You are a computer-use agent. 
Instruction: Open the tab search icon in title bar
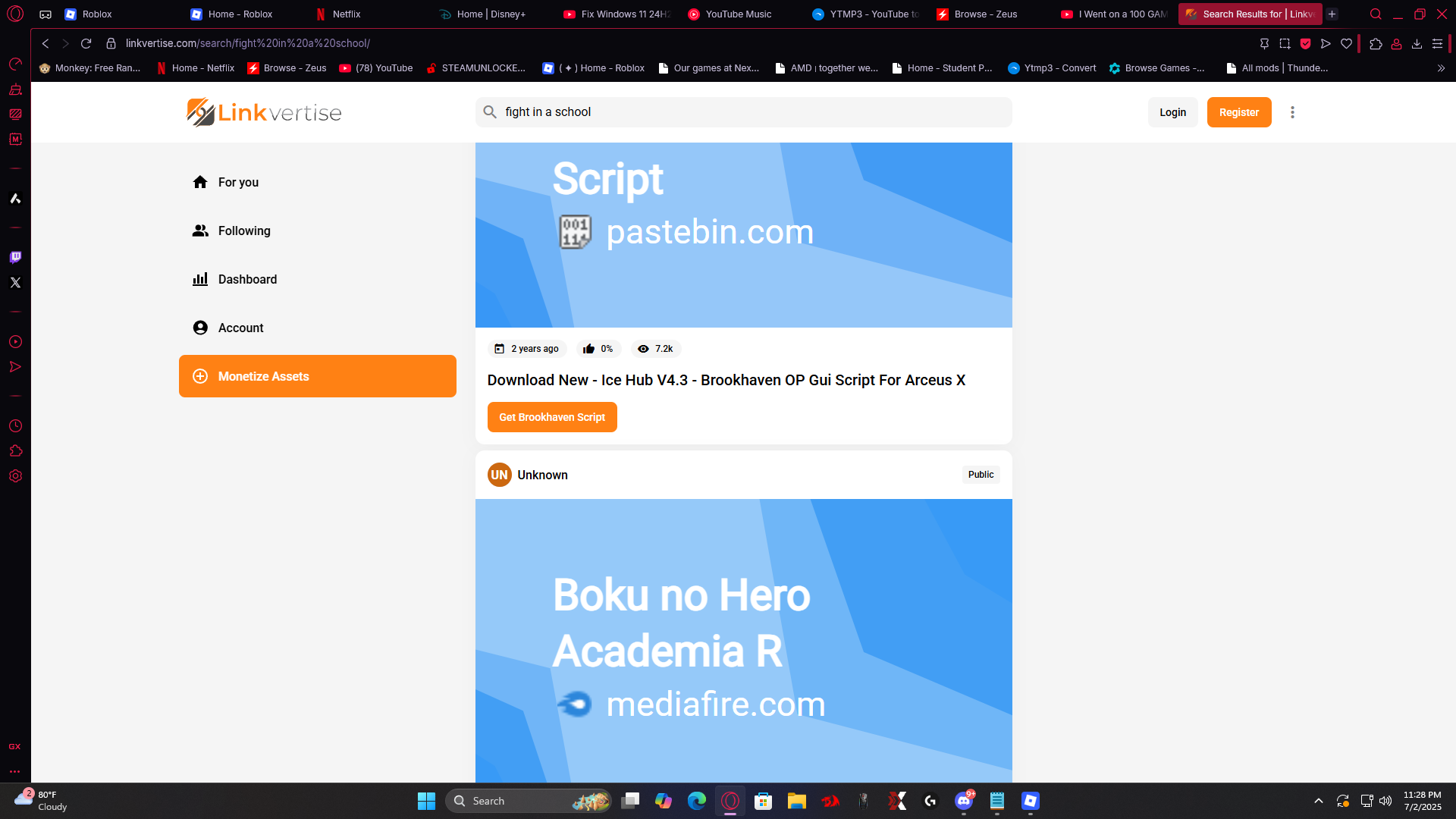[x=1376, y=14]
